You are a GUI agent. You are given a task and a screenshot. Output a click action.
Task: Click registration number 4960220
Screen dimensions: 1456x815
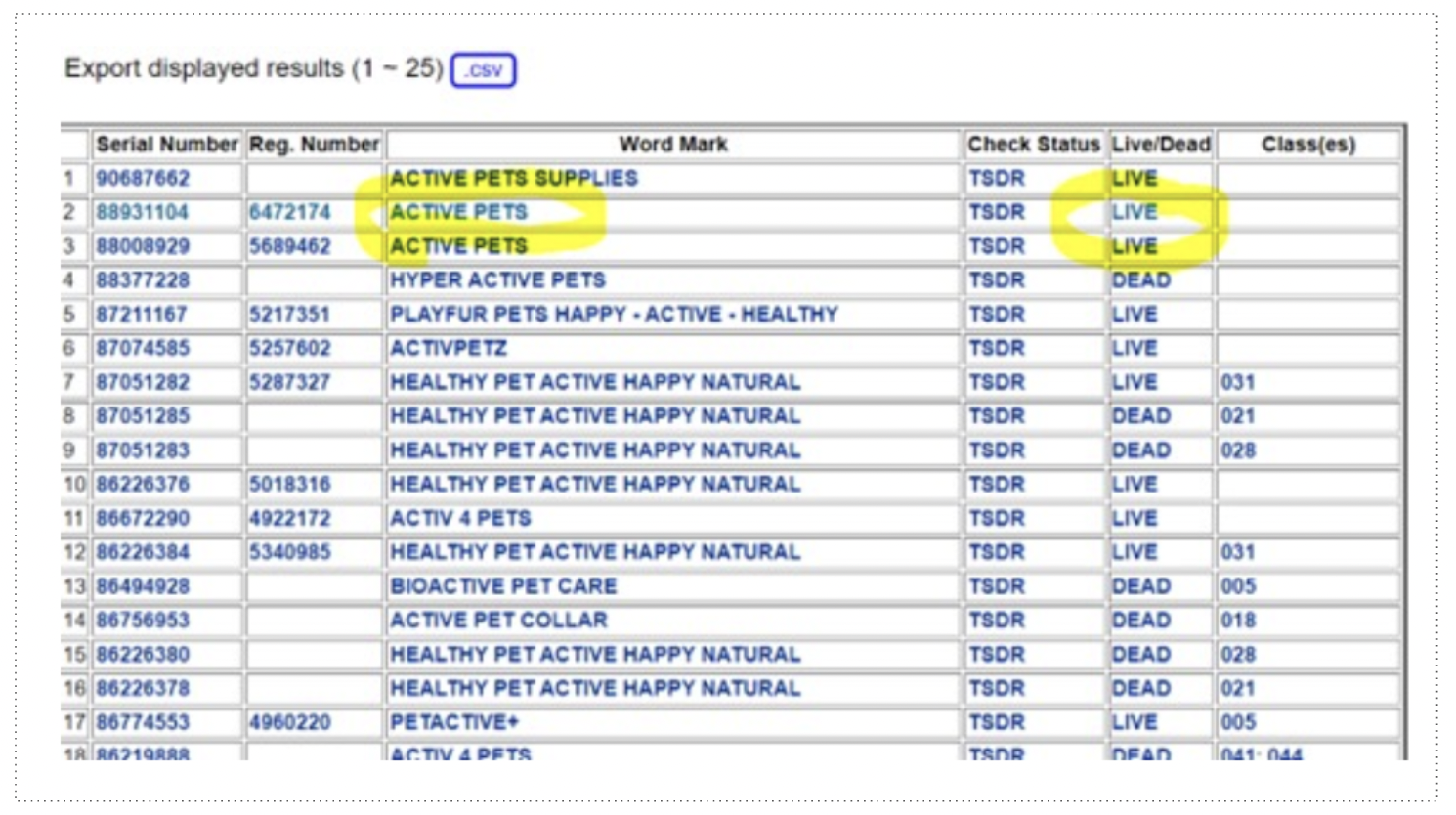tap(289, 723)
